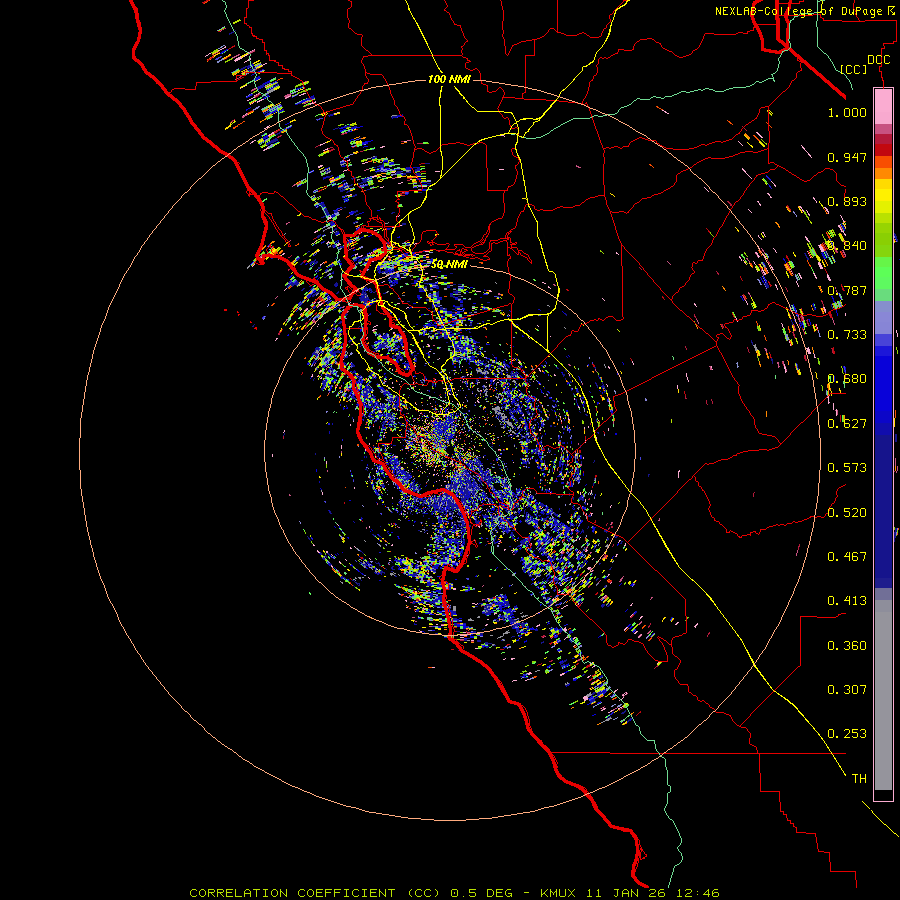
Task: Click the 0.840 scale value
Action: pos(847,246)
